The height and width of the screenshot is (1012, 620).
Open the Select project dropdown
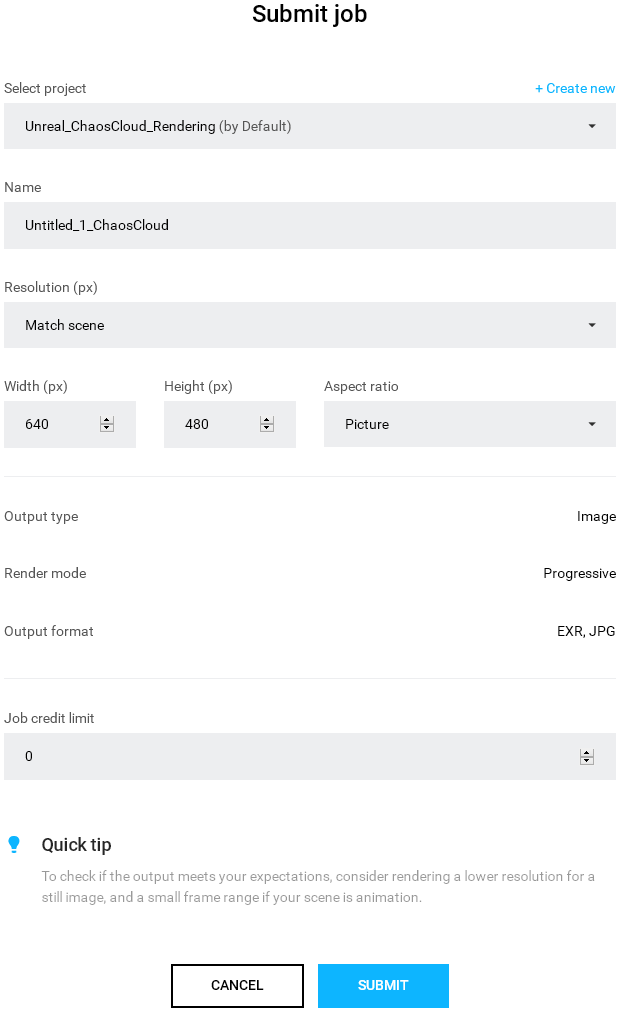tap(310, 126)
